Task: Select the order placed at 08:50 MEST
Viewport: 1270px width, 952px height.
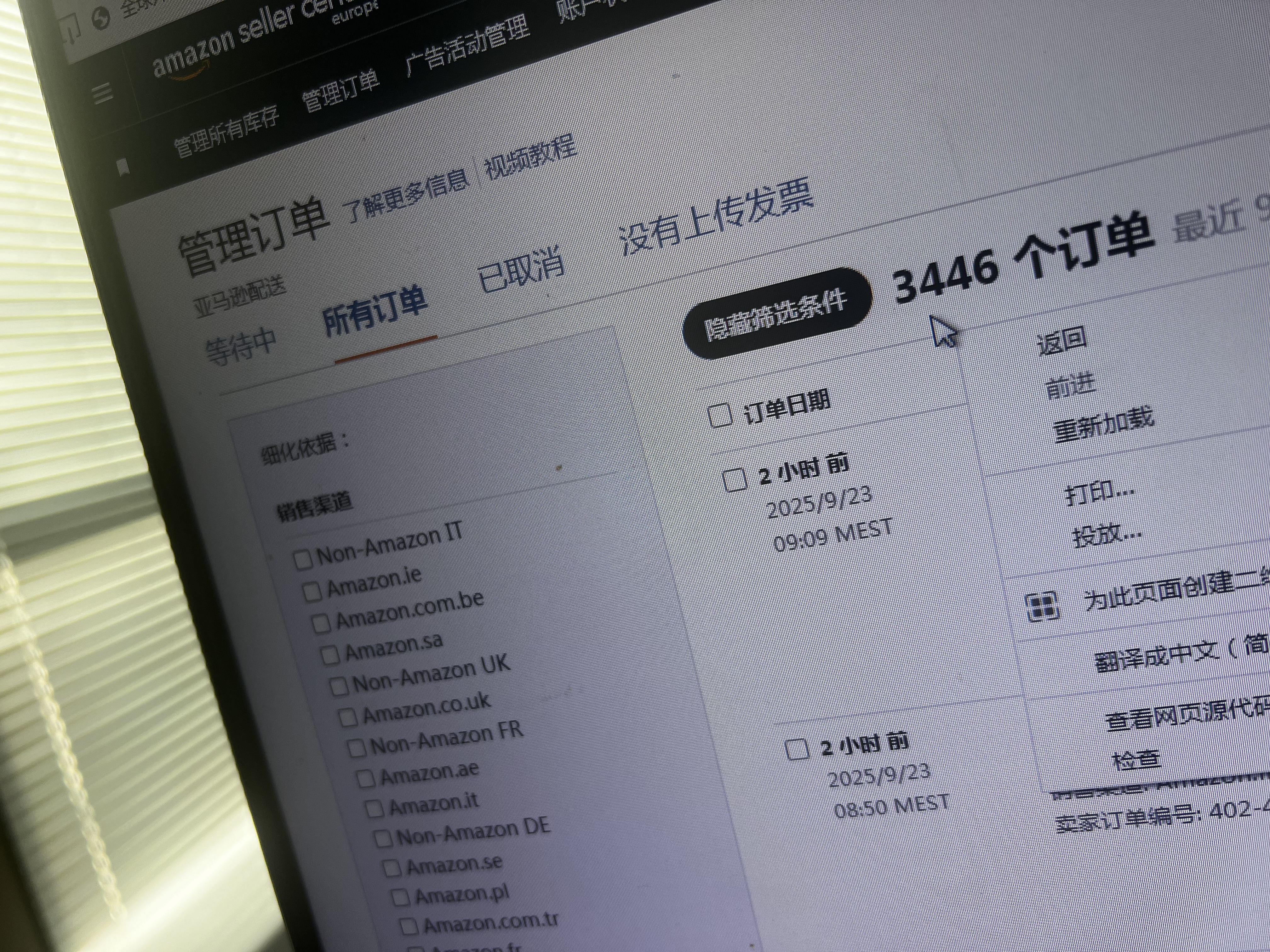Action: [797, 749]
